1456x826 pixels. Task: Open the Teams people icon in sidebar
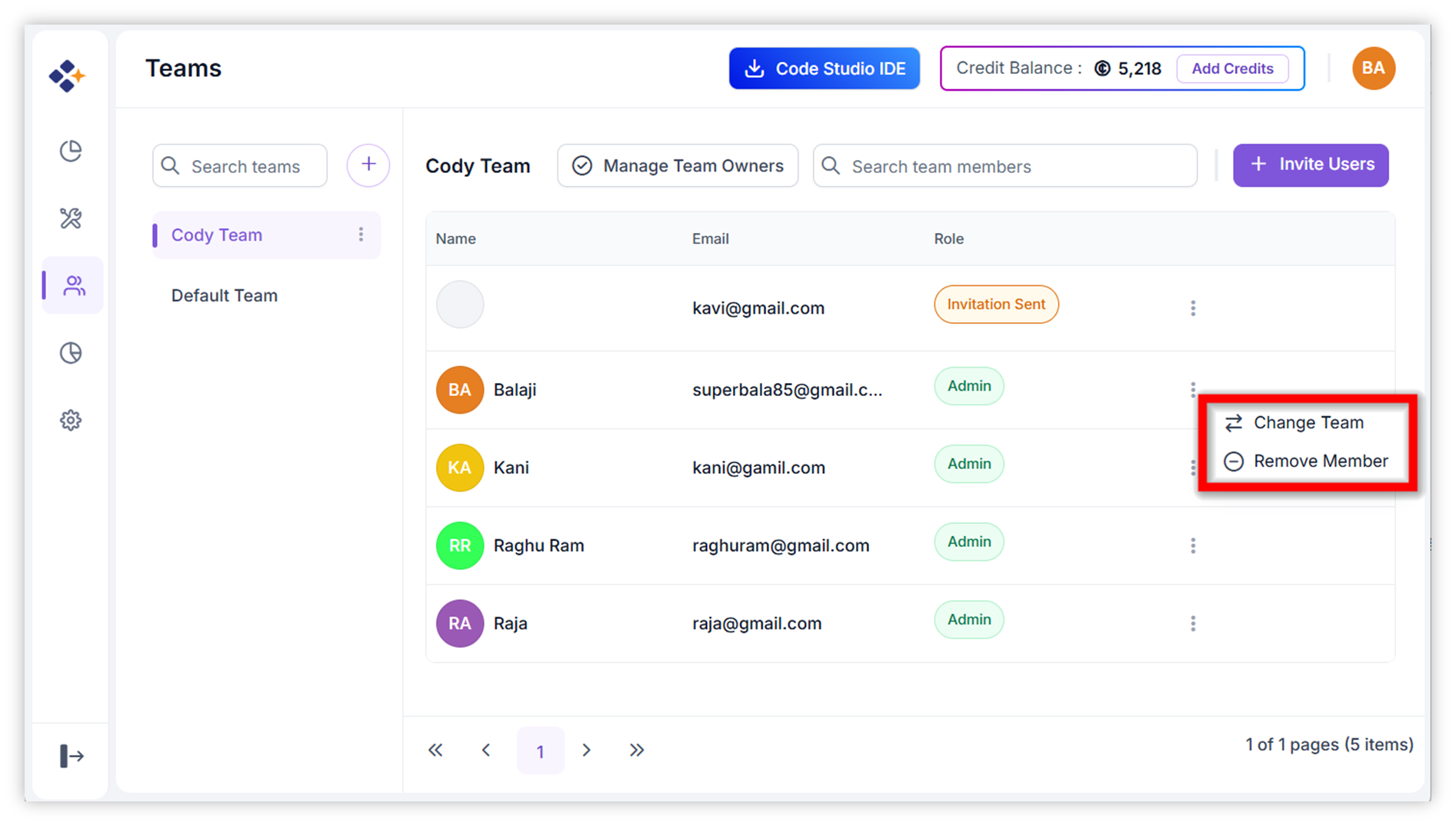(x=74, y=285)
